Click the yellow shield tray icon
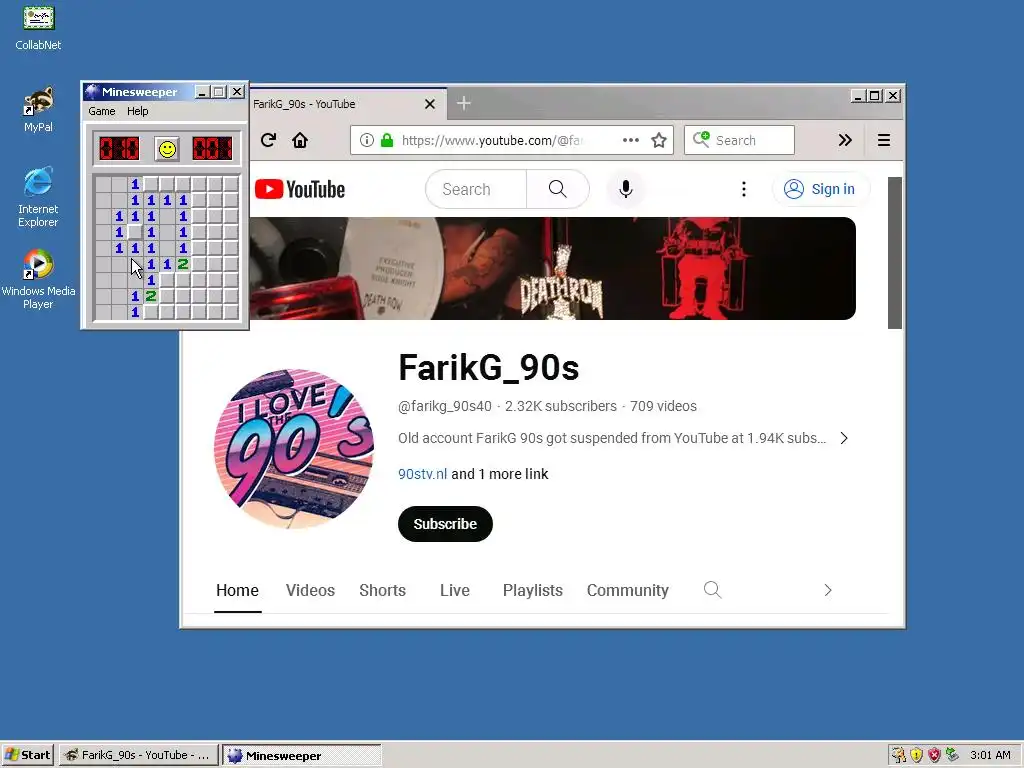Screen dimensions: 1024x768 tap(916, 755)
